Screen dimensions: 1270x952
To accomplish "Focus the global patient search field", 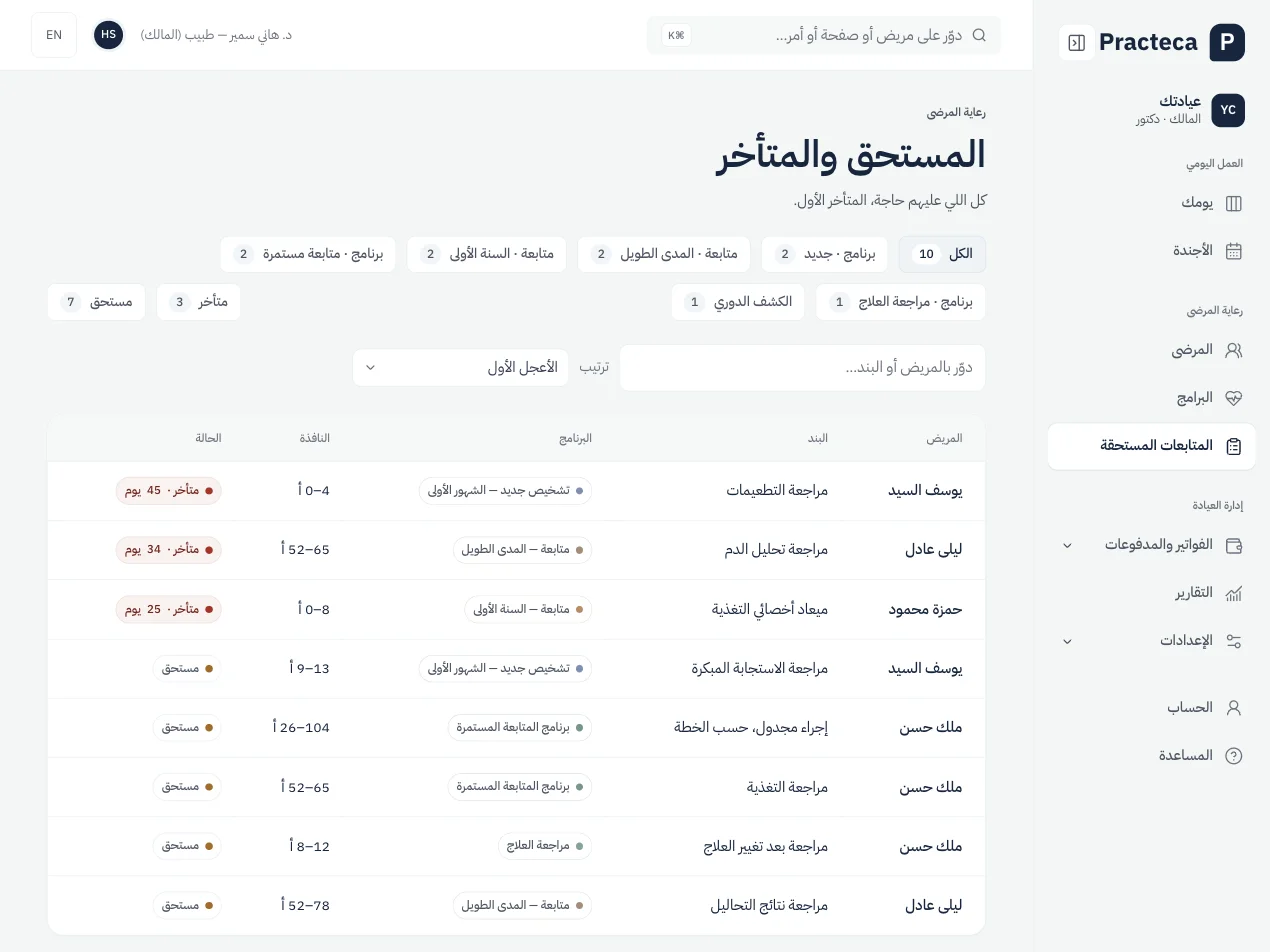I will [x=824, y=35].
